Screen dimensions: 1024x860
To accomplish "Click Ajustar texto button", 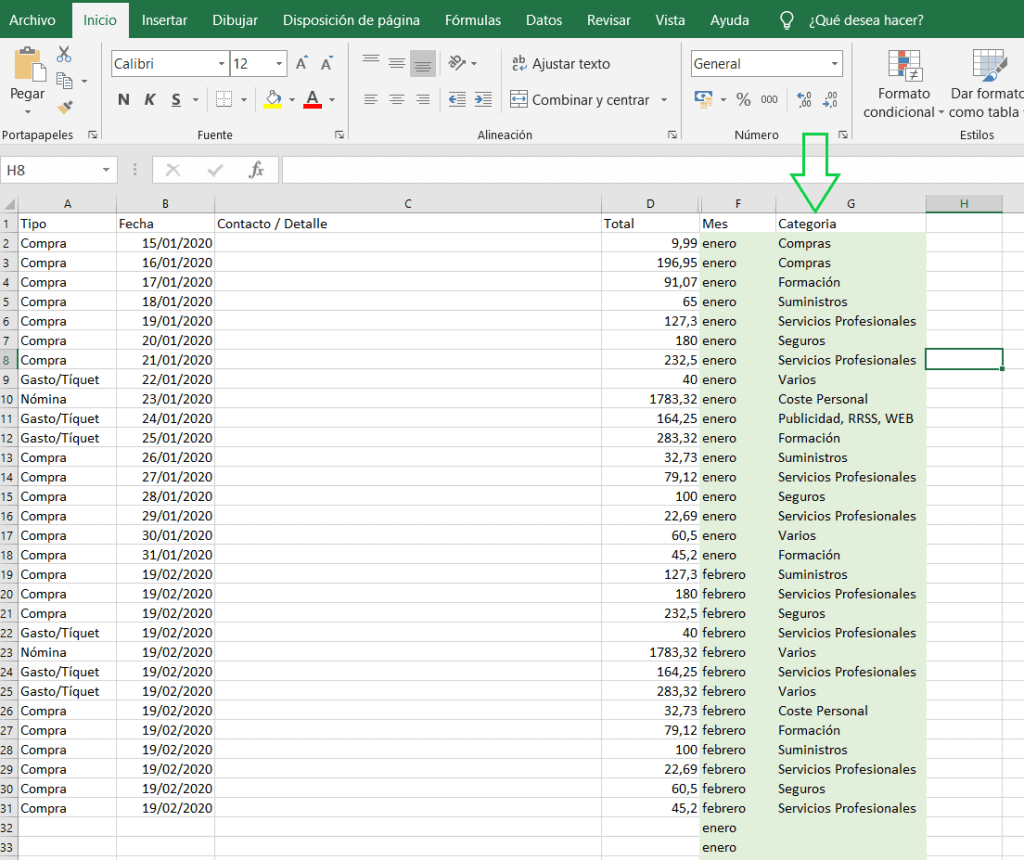I will (x=561, y=63).
